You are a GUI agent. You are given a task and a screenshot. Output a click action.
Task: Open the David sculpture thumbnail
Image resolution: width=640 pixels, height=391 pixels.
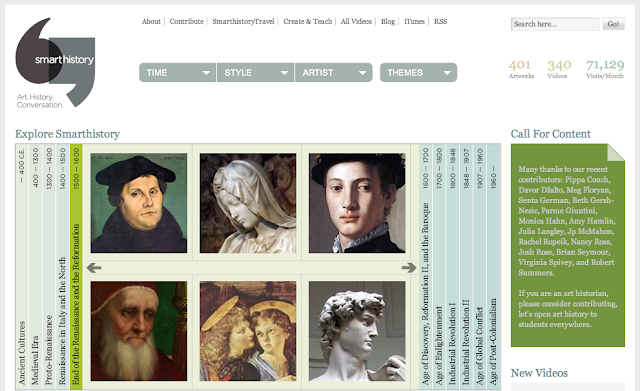(x=357, y=331)
